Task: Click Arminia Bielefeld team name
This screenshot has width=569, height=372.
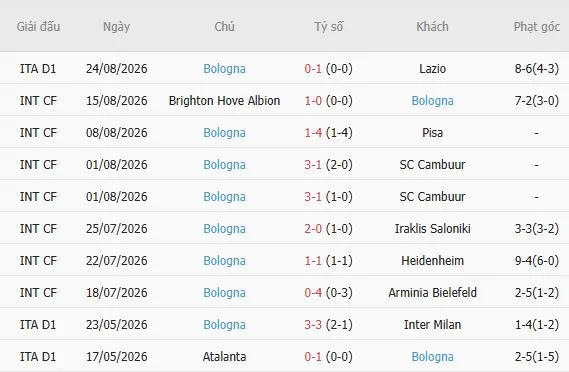Action: [x=432, y=293]
